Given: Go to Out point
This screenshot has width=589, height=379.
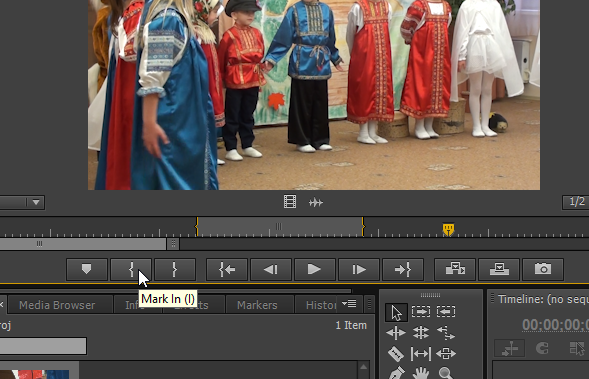Looking at the screenshot, I should click(403, 269).
